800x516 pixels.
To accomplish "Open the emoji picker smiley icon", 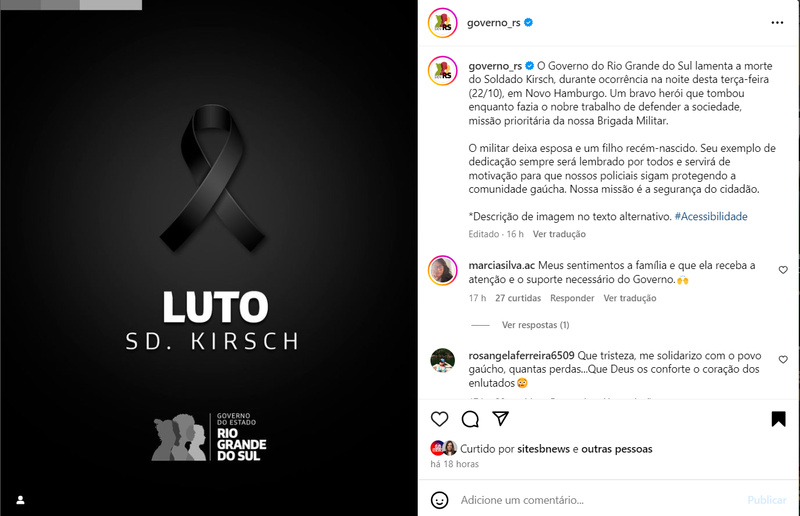I will coord(439,500).
